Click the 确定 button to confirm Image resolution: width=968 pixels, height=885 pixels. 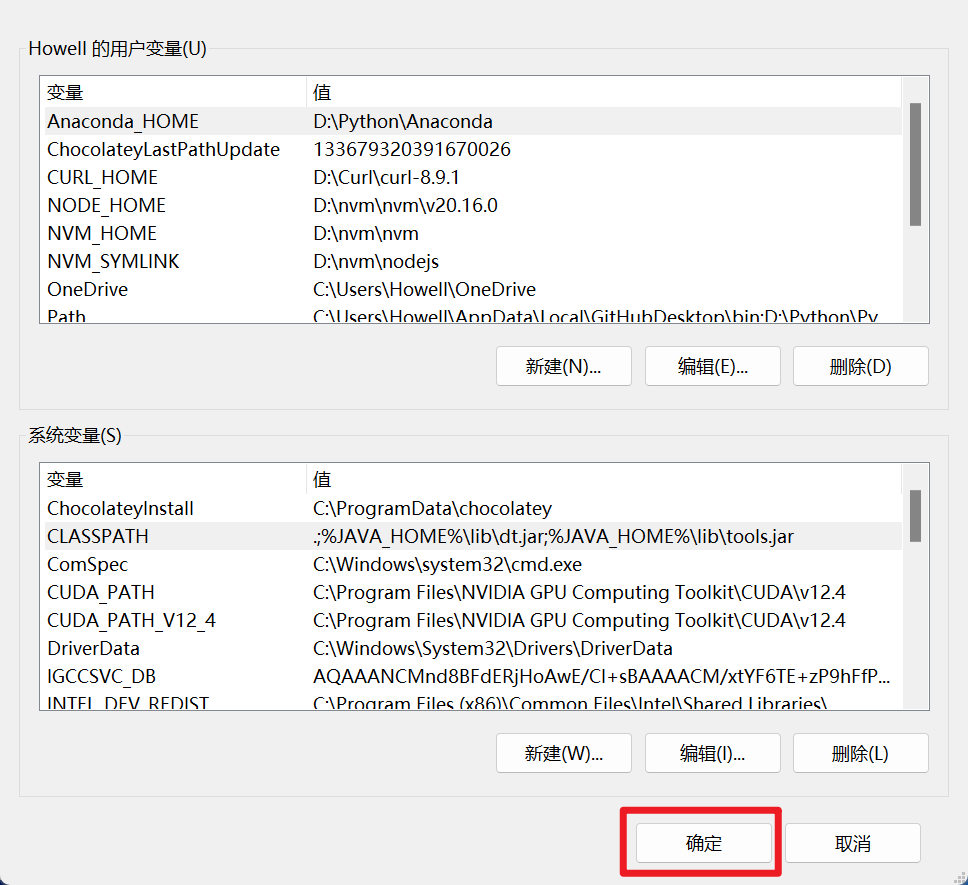coord(703,843)
